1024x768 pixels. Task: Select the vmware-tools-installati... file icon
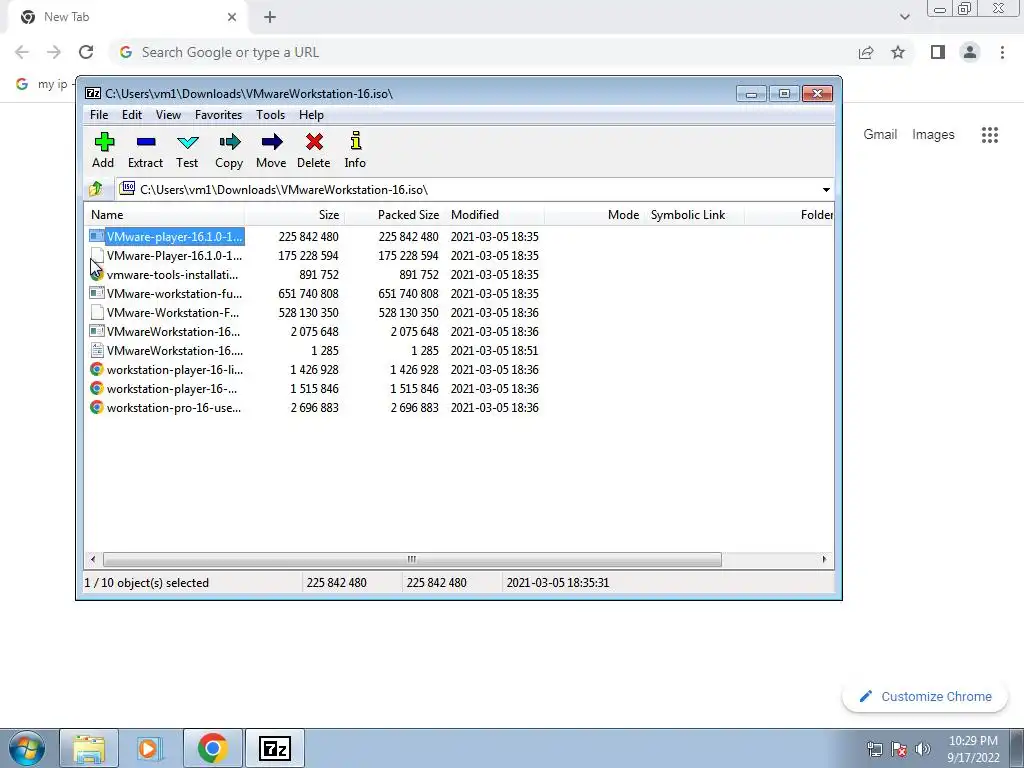click(97, 275)
